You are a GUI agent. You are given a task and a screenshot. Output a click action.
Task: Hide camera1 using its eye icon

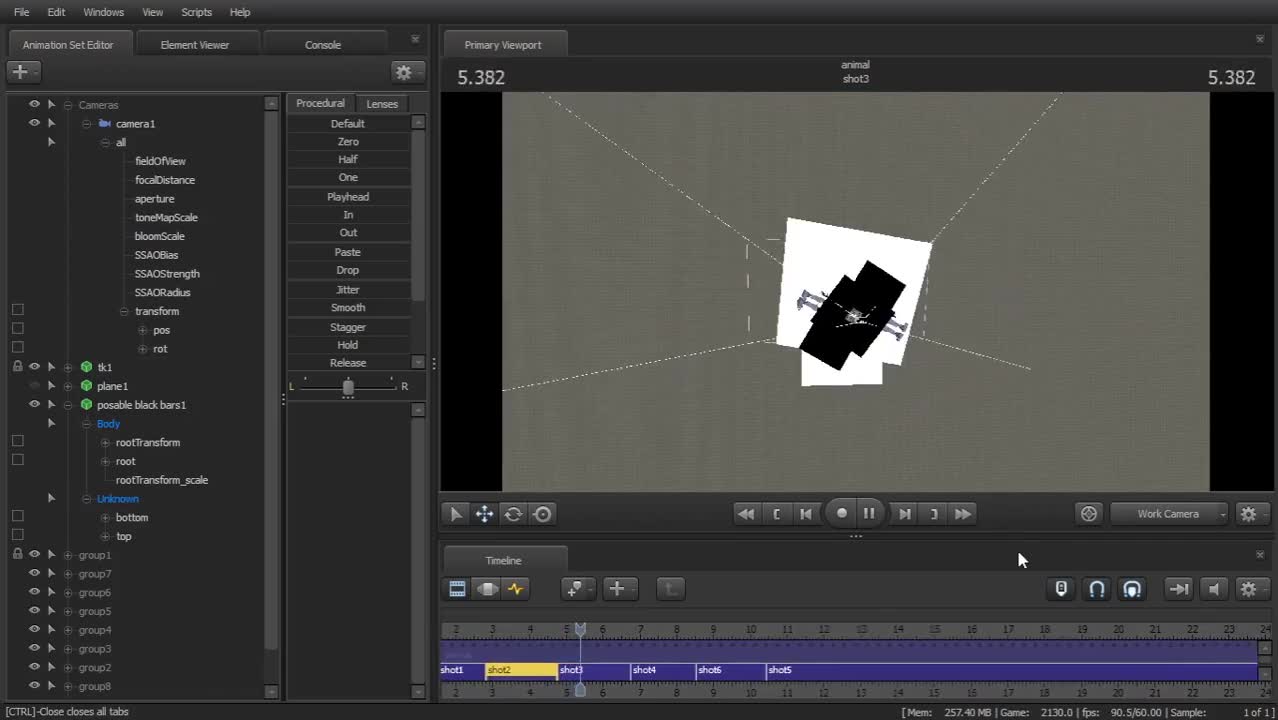[34, 123]
